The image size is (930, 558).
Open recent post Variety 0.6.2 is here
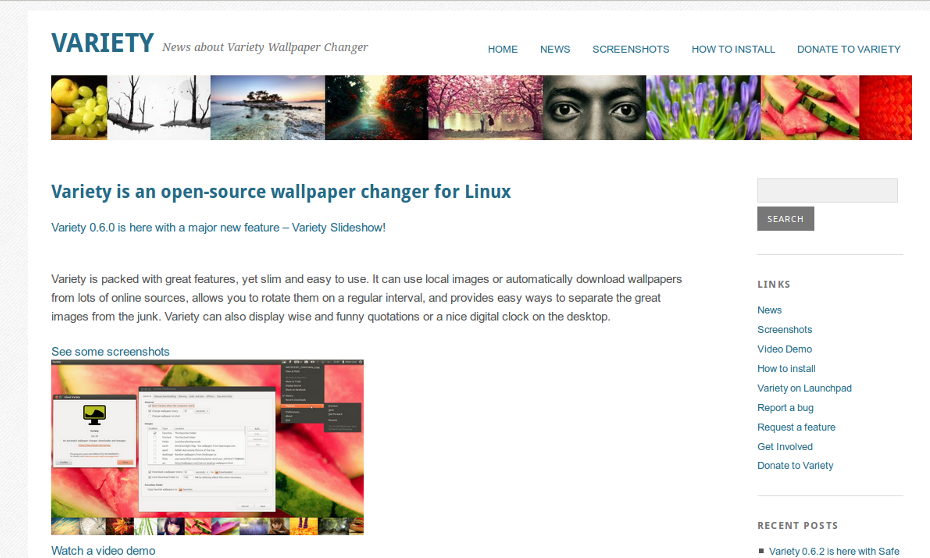point(834,551)
